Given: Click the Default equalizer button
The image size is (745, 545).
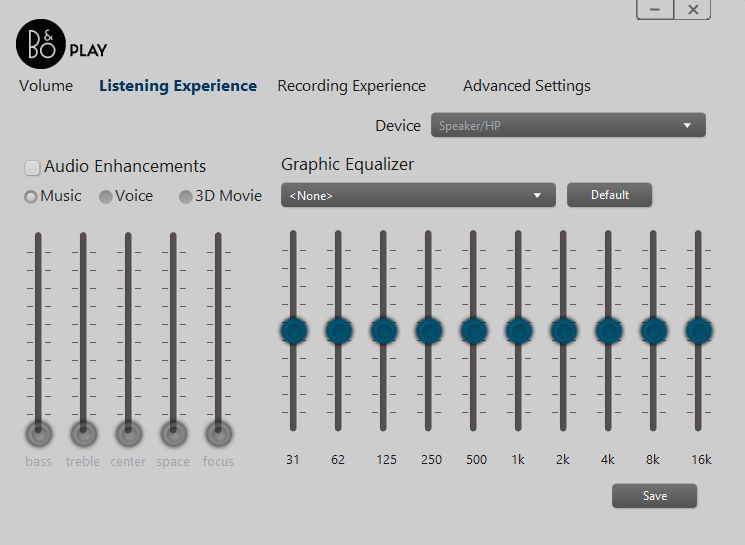Looking at the screenshot, I should 610,195.
